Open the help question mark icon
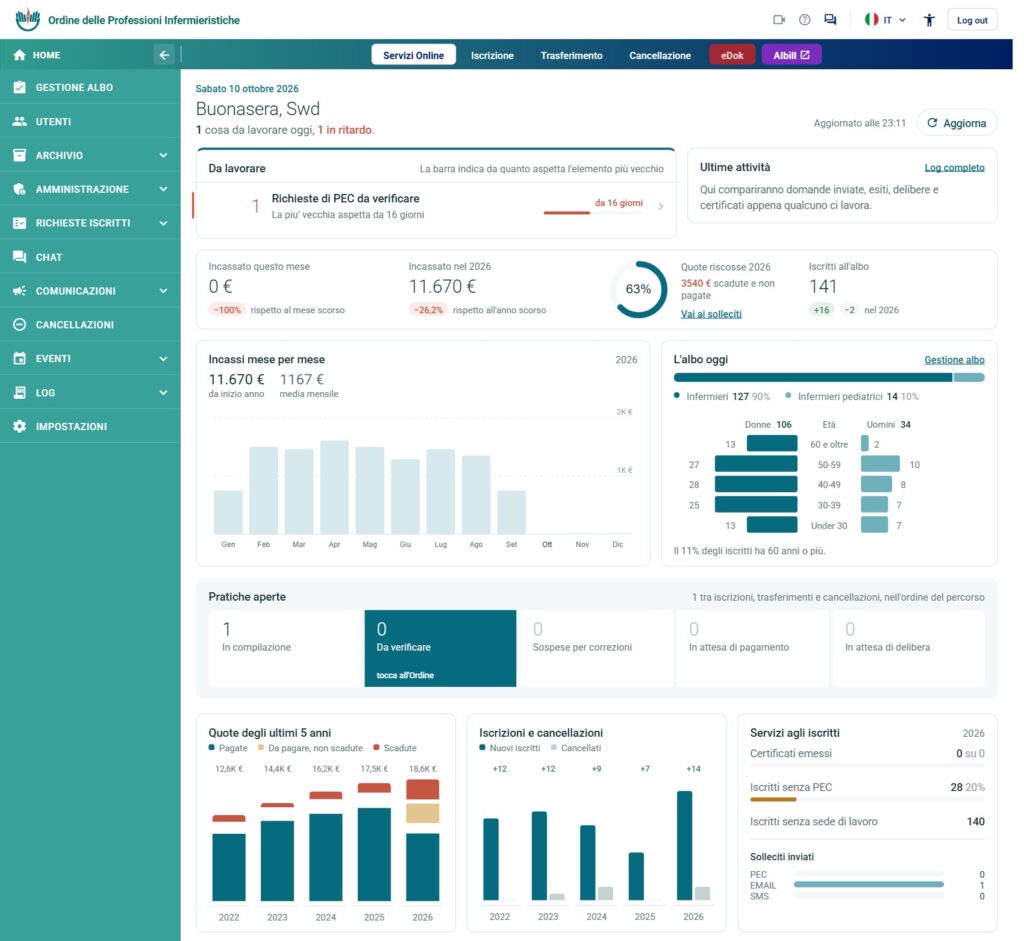 (x=805, y=20)
